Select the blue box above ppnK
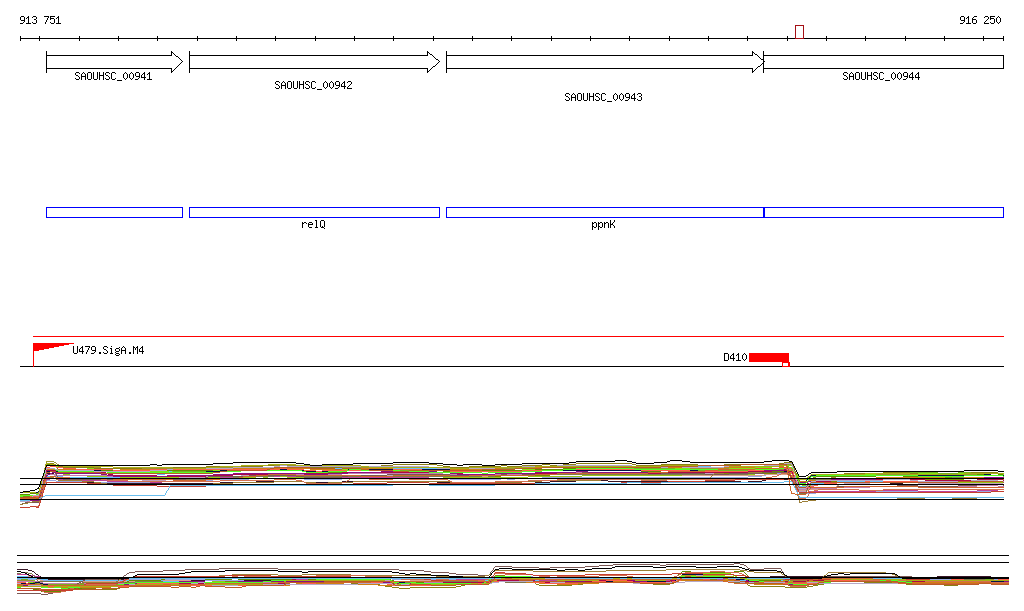The height and width of the screenshot is (611, 1024). pyautogui.click(x=604, y=212)
